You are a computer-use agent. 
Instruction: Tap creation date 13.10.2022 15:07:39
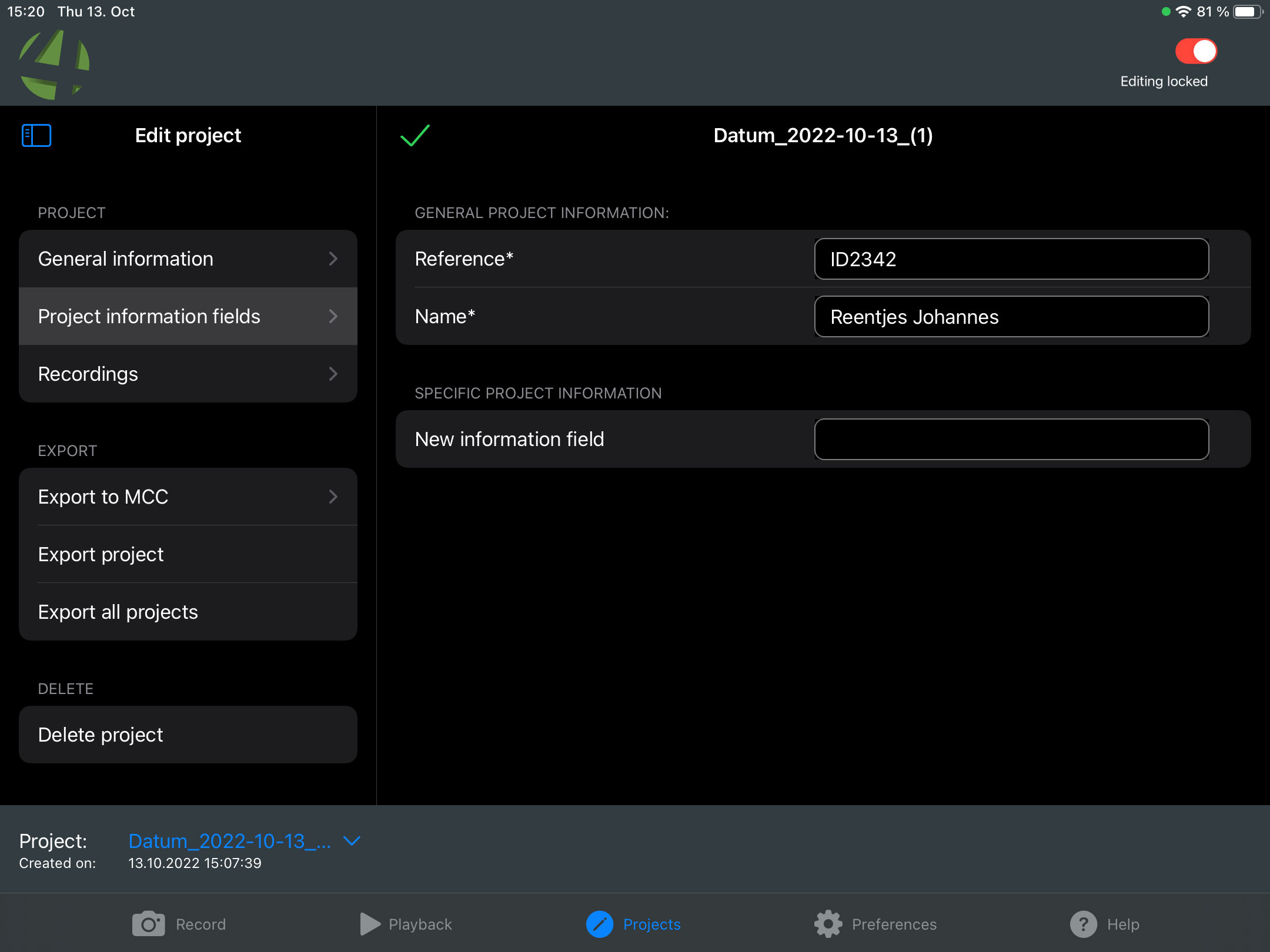coord(195,863)
